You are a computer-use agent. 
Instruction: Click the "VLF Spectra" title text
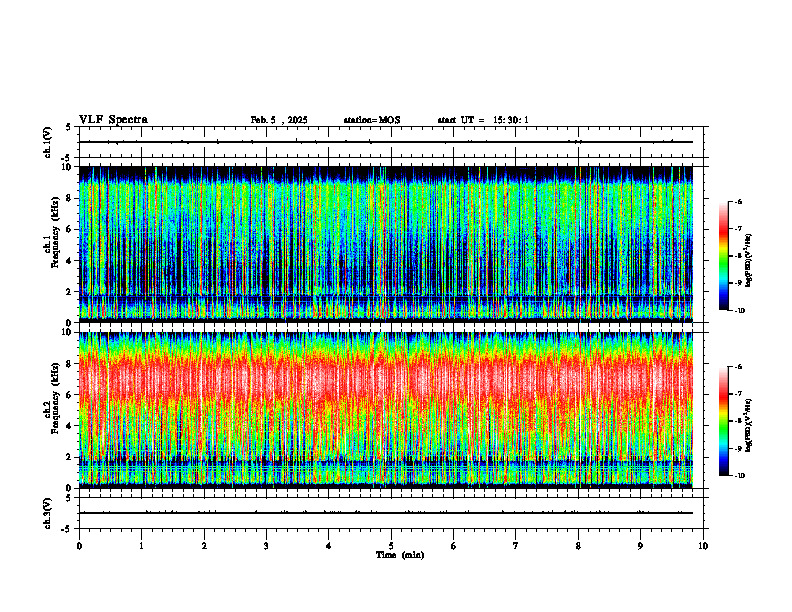[x=113, y=120]
